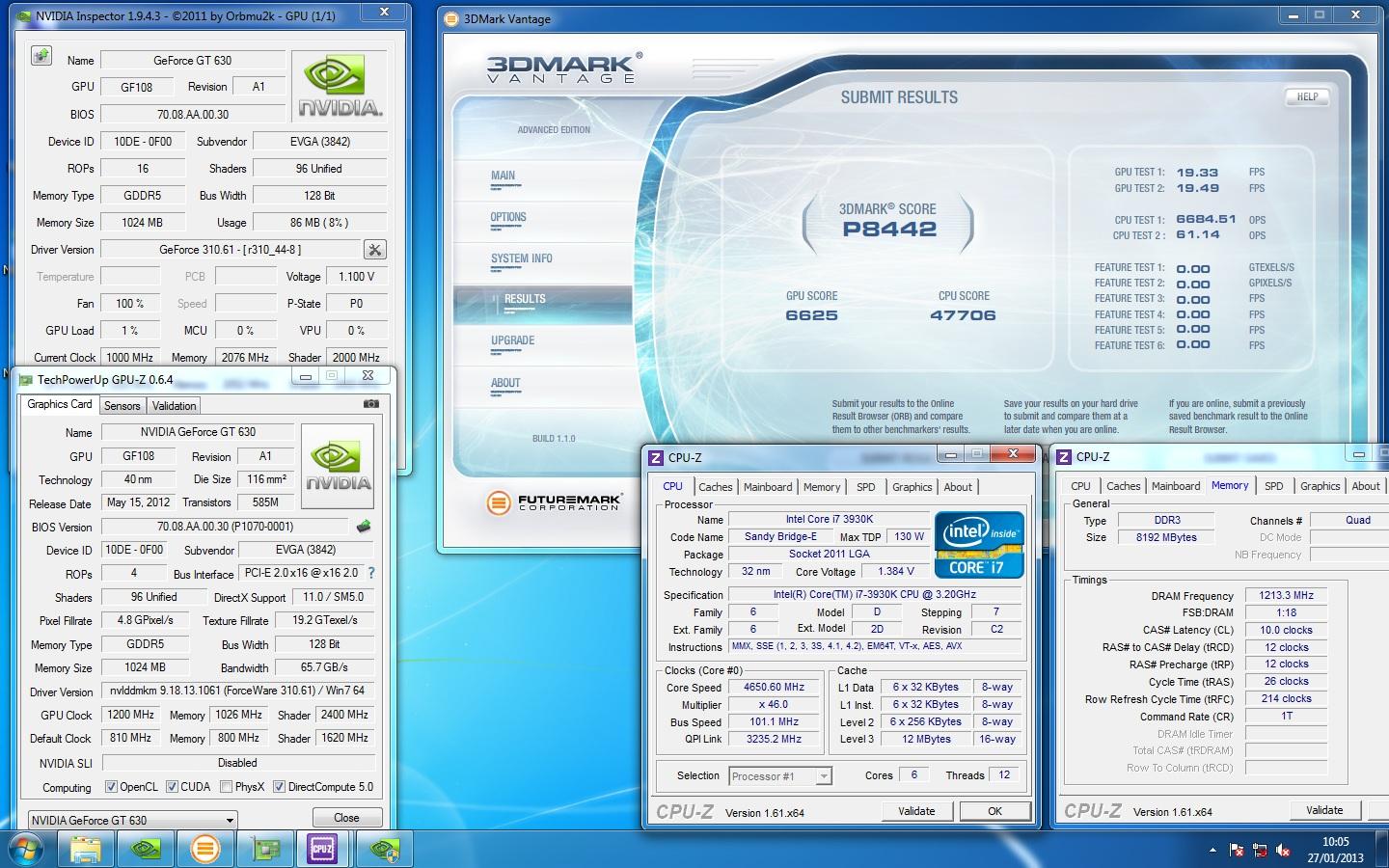This screenshot has height=868, width=1389.
Task: Click the HELP button in 3DMark Vantage
Action: 1307,96
